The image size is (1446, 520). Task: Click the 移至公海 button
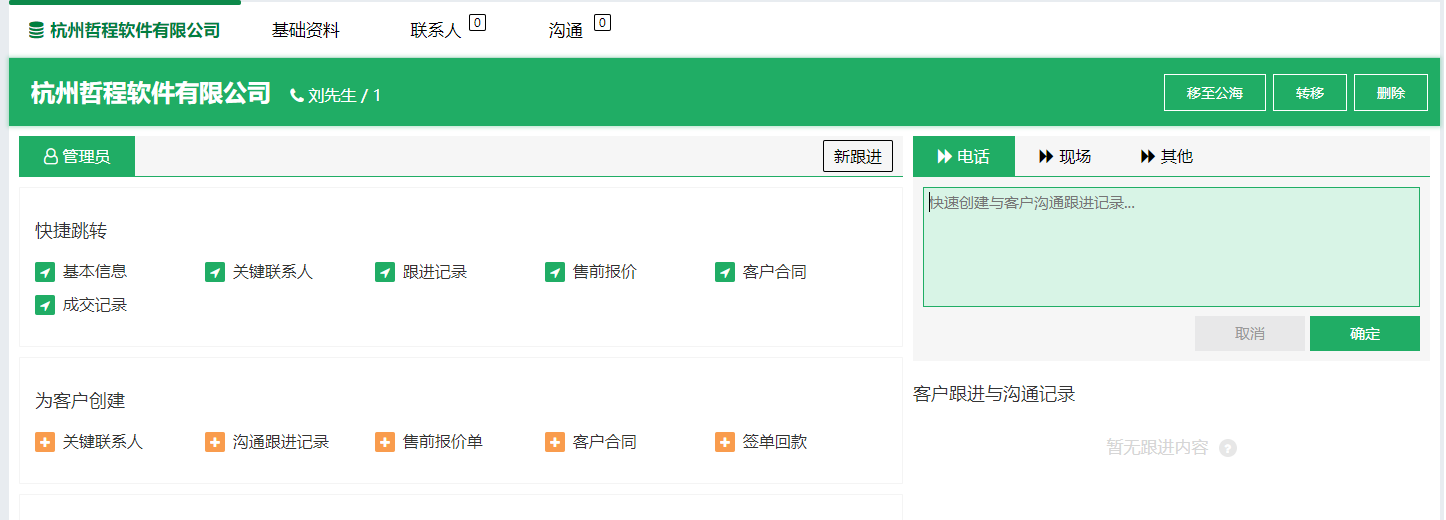[1215, 93]
